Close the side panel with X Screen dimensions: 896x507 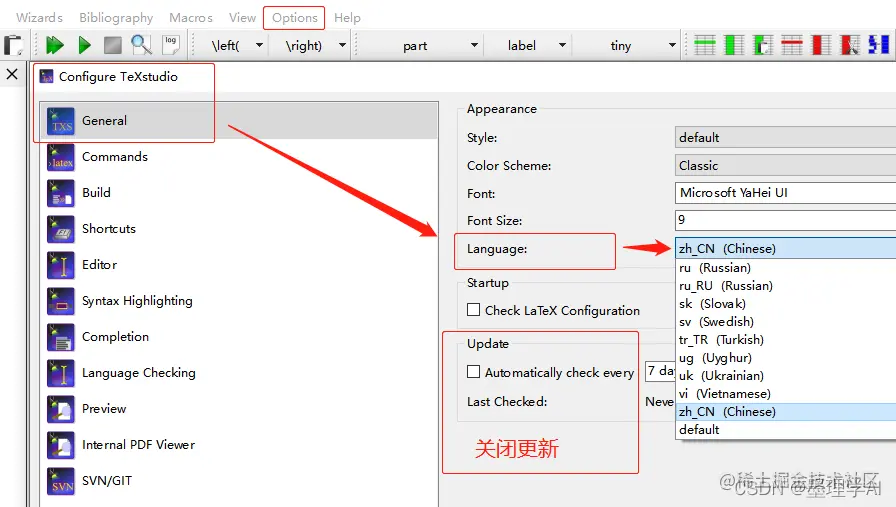coord(12,74)
